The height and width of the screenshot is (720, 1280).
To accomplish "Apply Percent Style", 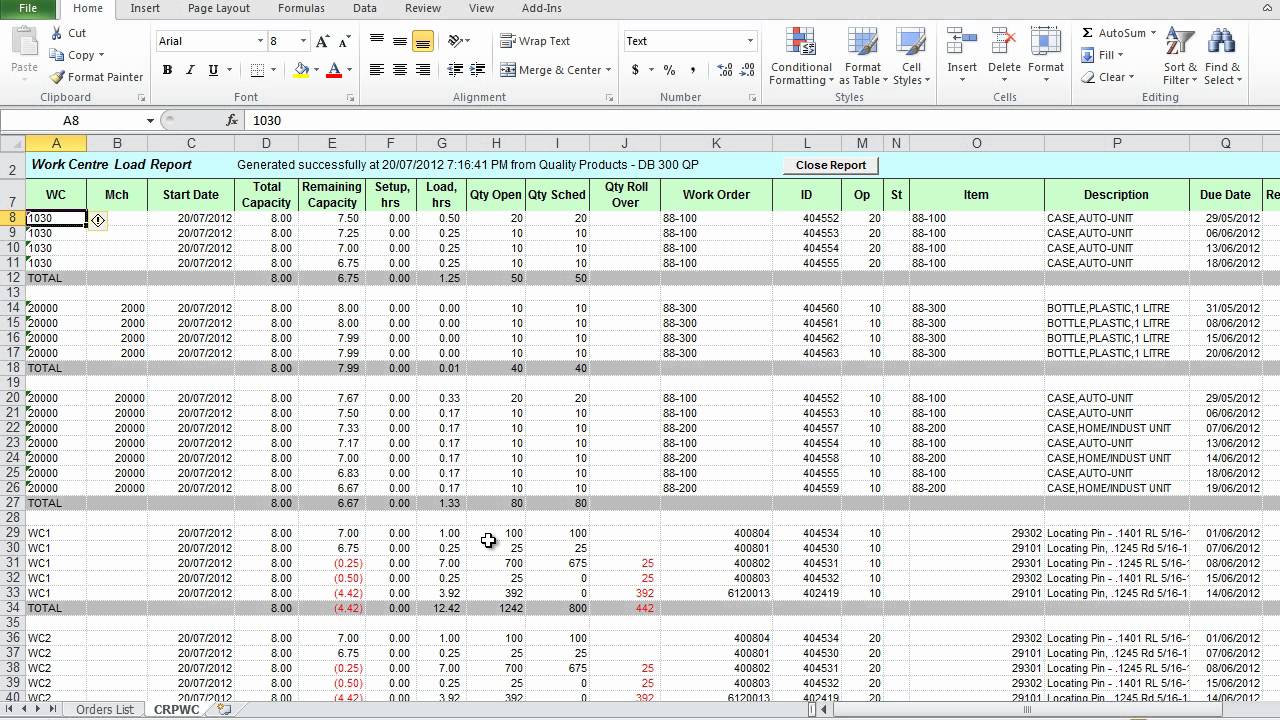I will pos(669,70).
